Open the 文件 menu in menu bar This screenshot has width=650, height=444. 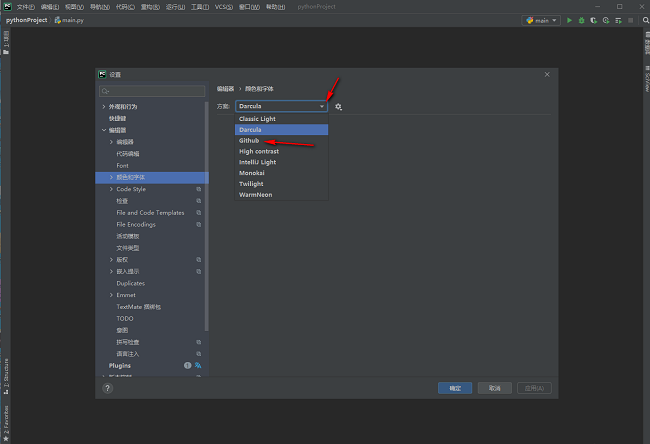pyautogui.click(x=26, y=7)
